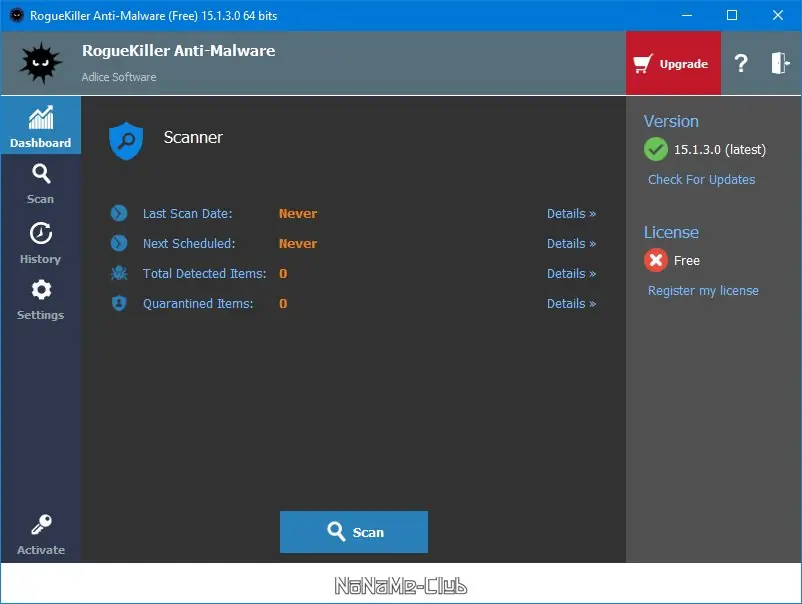Click the Last Scan Date 'Never' value
The image size is (802, 604).
click(298, 213)
